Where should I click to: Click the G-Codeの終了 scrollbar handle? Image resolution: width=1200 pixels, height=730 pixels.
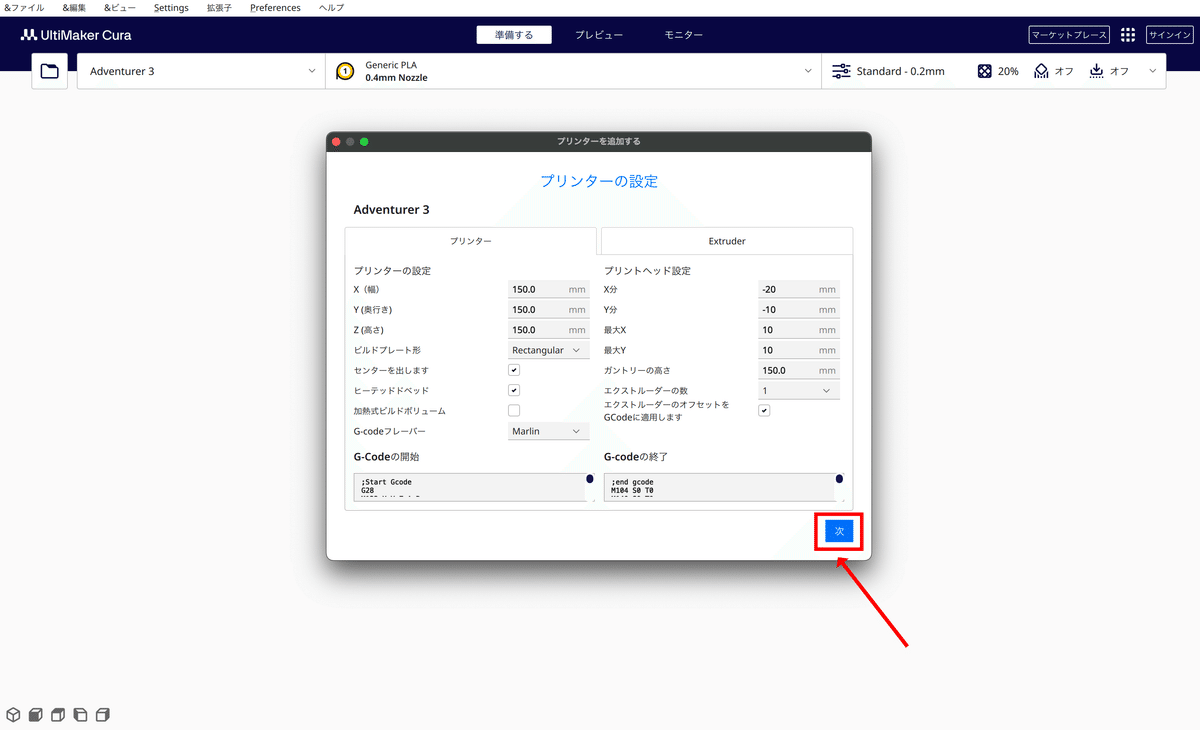[839, 480]
